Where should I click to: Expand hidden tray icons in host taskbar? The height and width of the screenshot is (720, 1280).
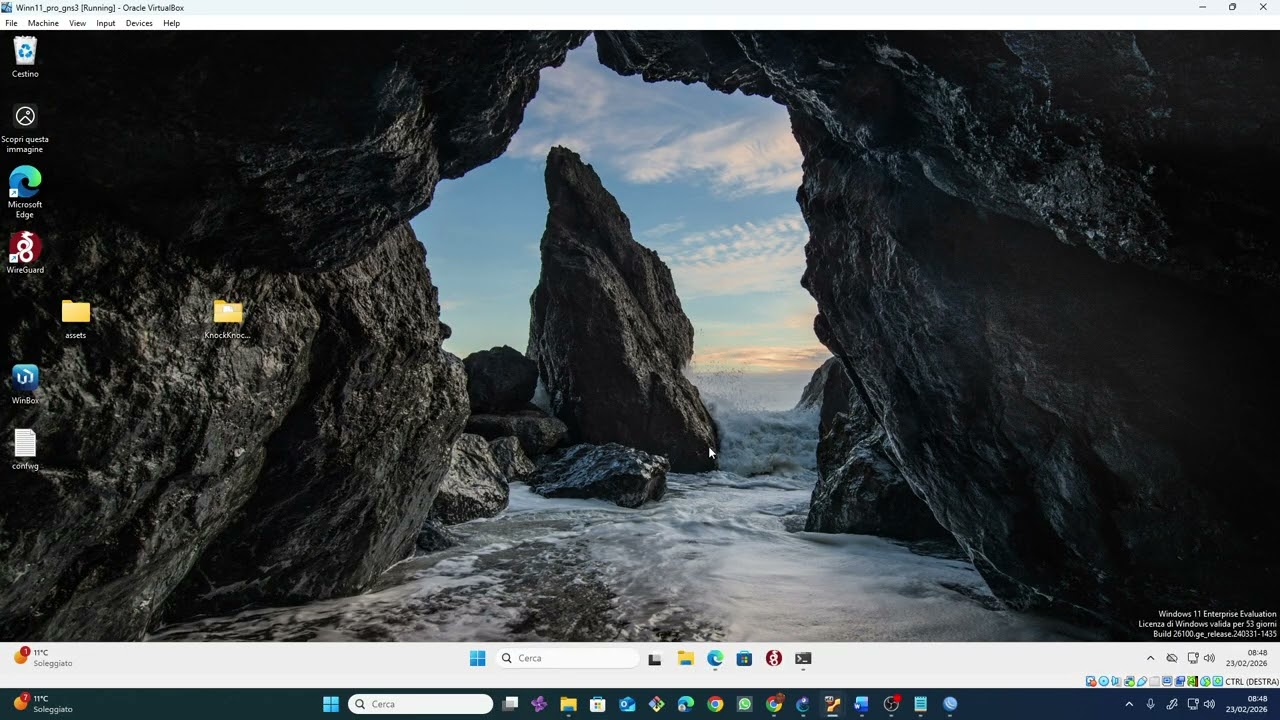(x=1130, y=704)
